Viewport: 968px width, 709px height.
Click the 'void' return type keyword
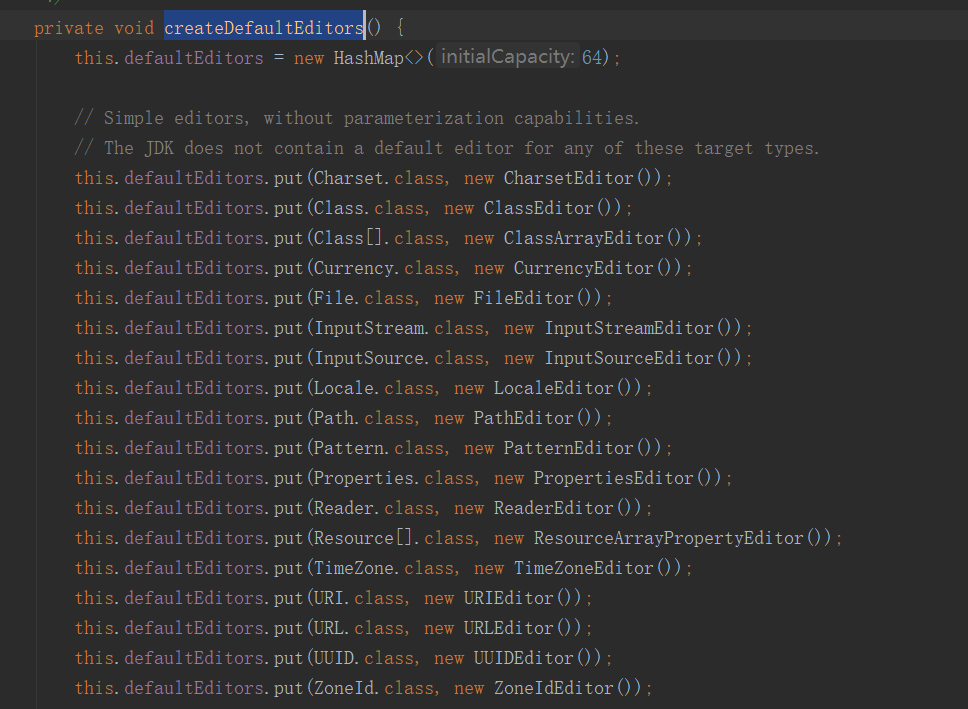tap(134, 28)
